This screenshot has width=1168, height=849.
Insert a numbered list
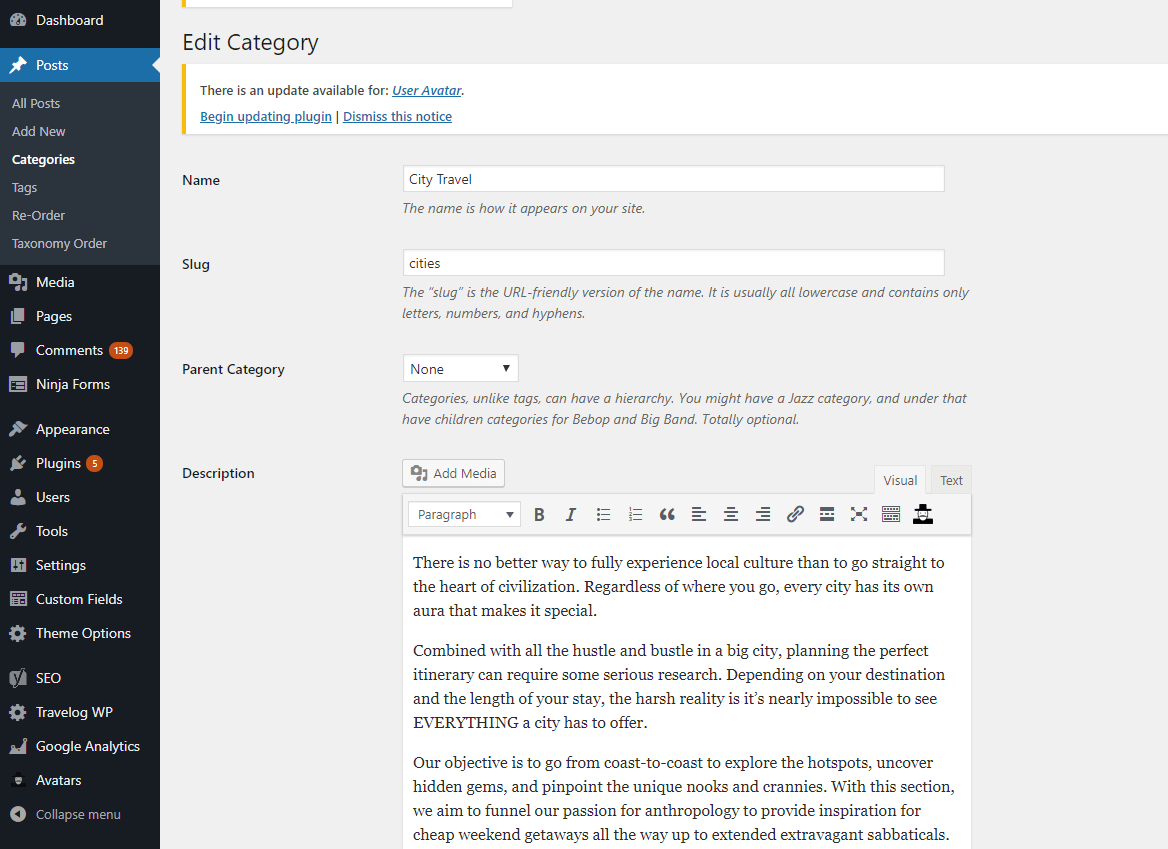coord(635,513)
